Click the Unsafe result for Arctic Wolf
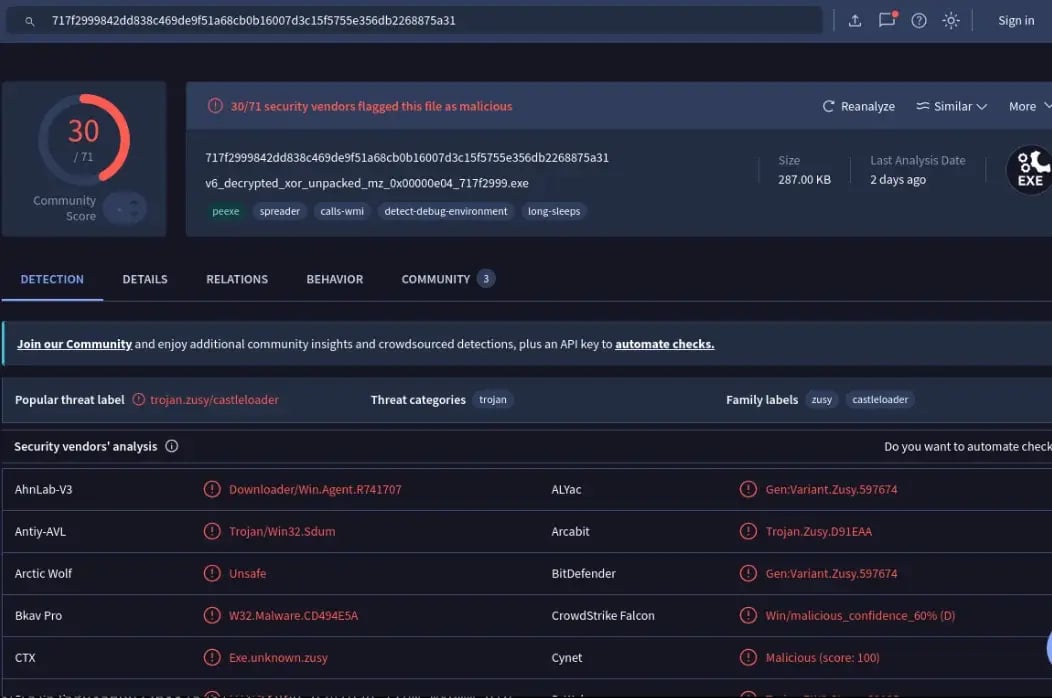The width and height of the screenshot is (1052, 698). point(248,574)
